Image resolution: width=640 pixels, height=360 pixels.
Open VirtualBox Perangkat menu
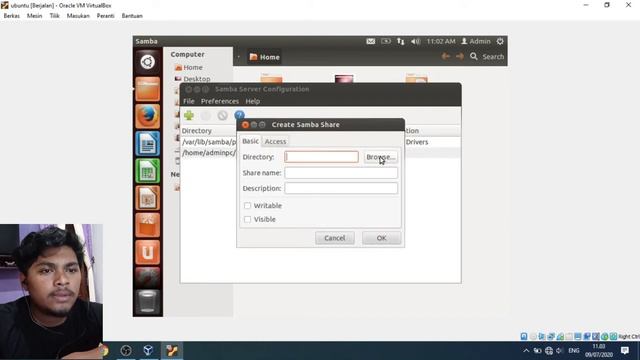click(x=105, y=16)
